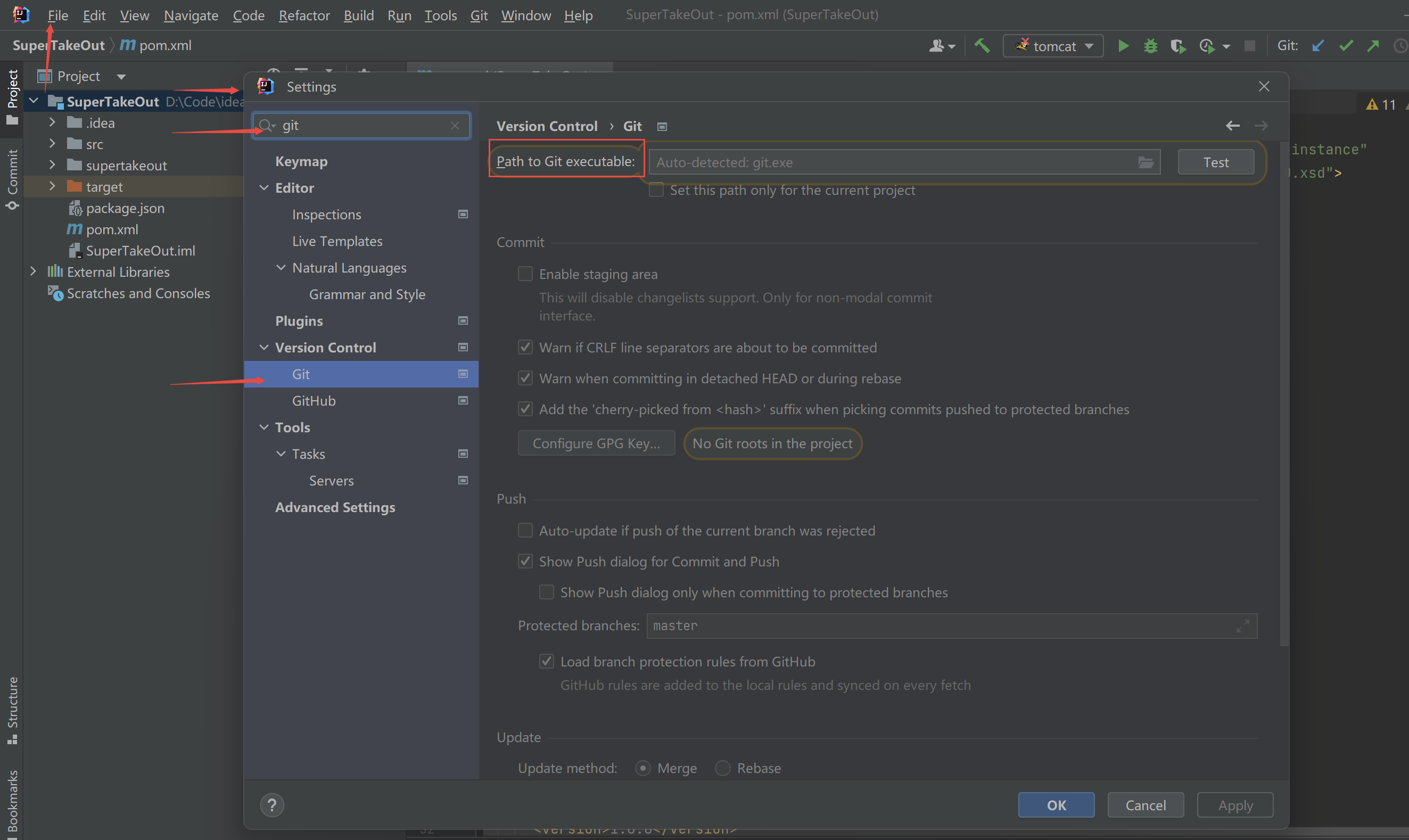1409x840 pixels.
Task: Select GitHub in the settings tree
Action: (314, 400)
